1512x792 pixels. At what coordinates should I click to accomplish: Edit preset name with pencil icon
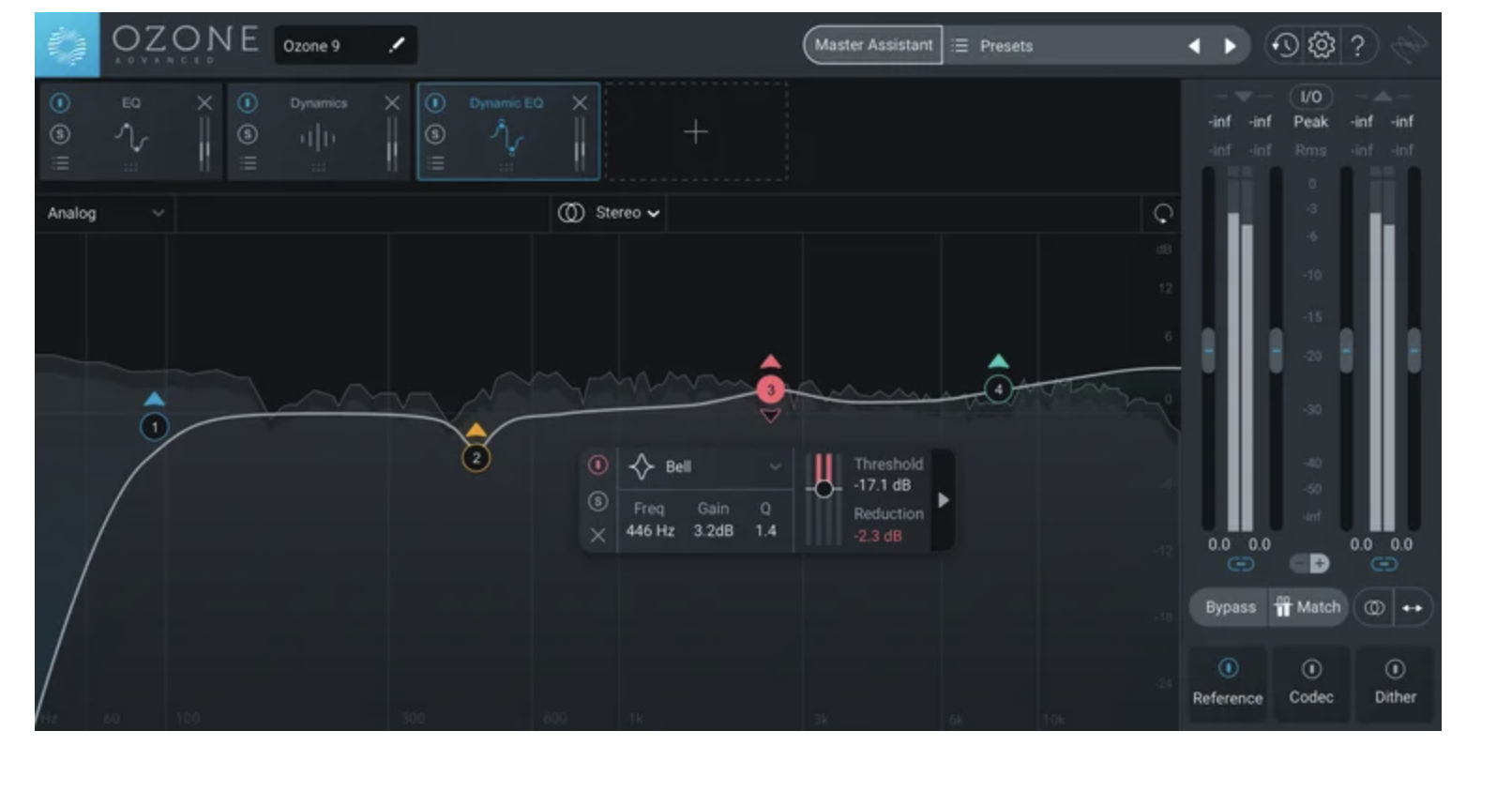(x=397, y=45)
